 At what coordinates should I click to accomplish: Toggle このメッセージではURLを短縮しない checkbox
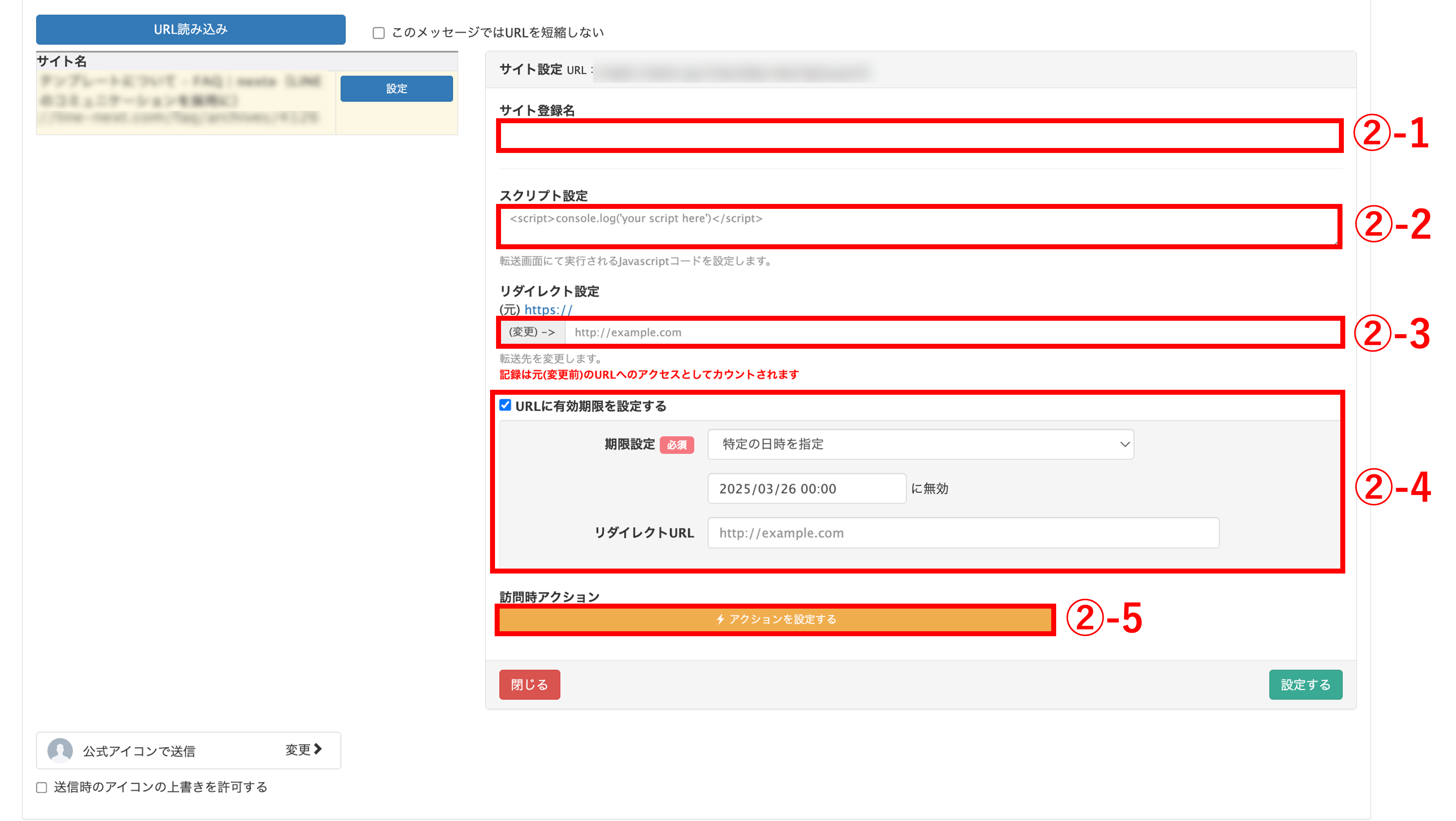[379, 33]
